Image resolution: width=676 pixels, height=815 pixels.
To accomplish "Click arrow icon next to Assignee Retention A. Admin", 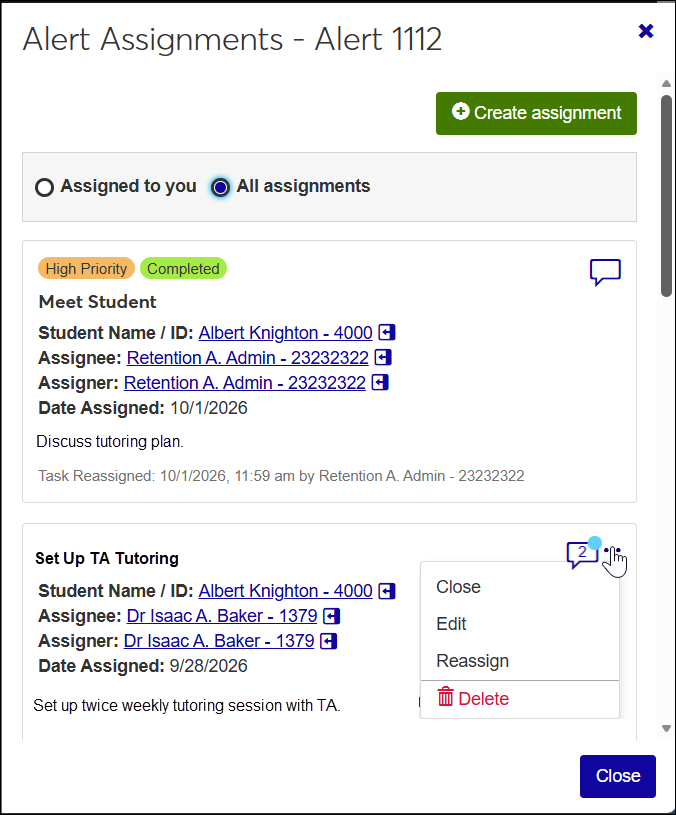I will tap(383, 357).
